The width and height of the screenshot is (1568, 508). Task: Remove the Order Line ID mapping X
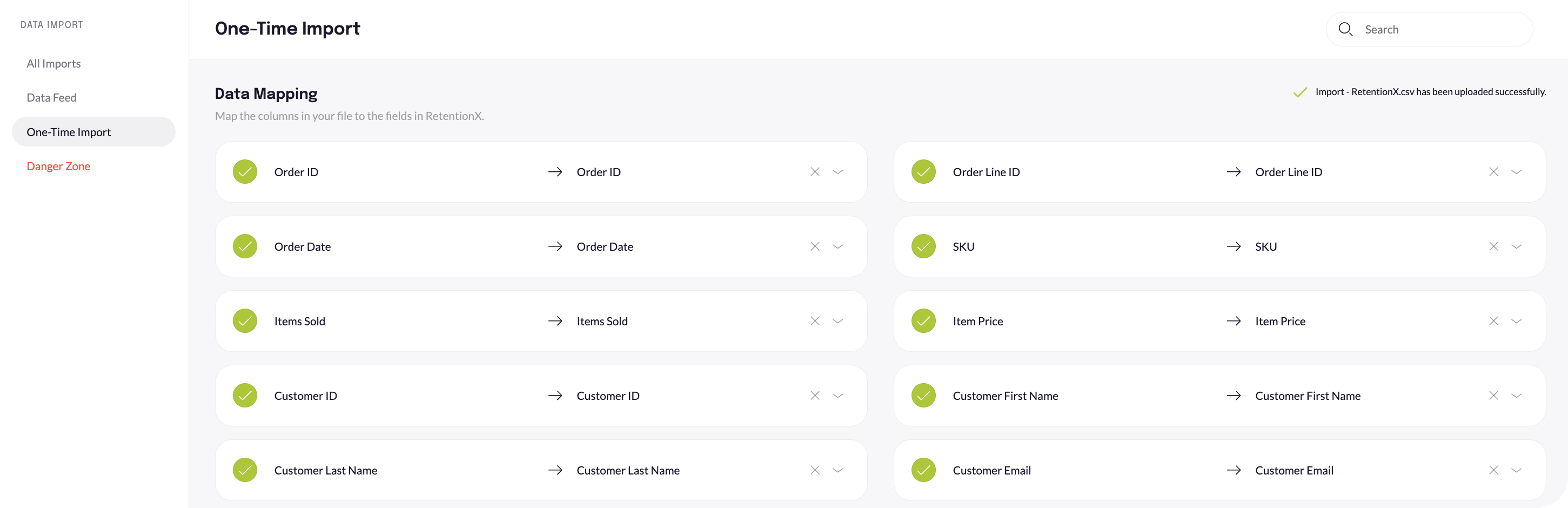coord(1493,172)
